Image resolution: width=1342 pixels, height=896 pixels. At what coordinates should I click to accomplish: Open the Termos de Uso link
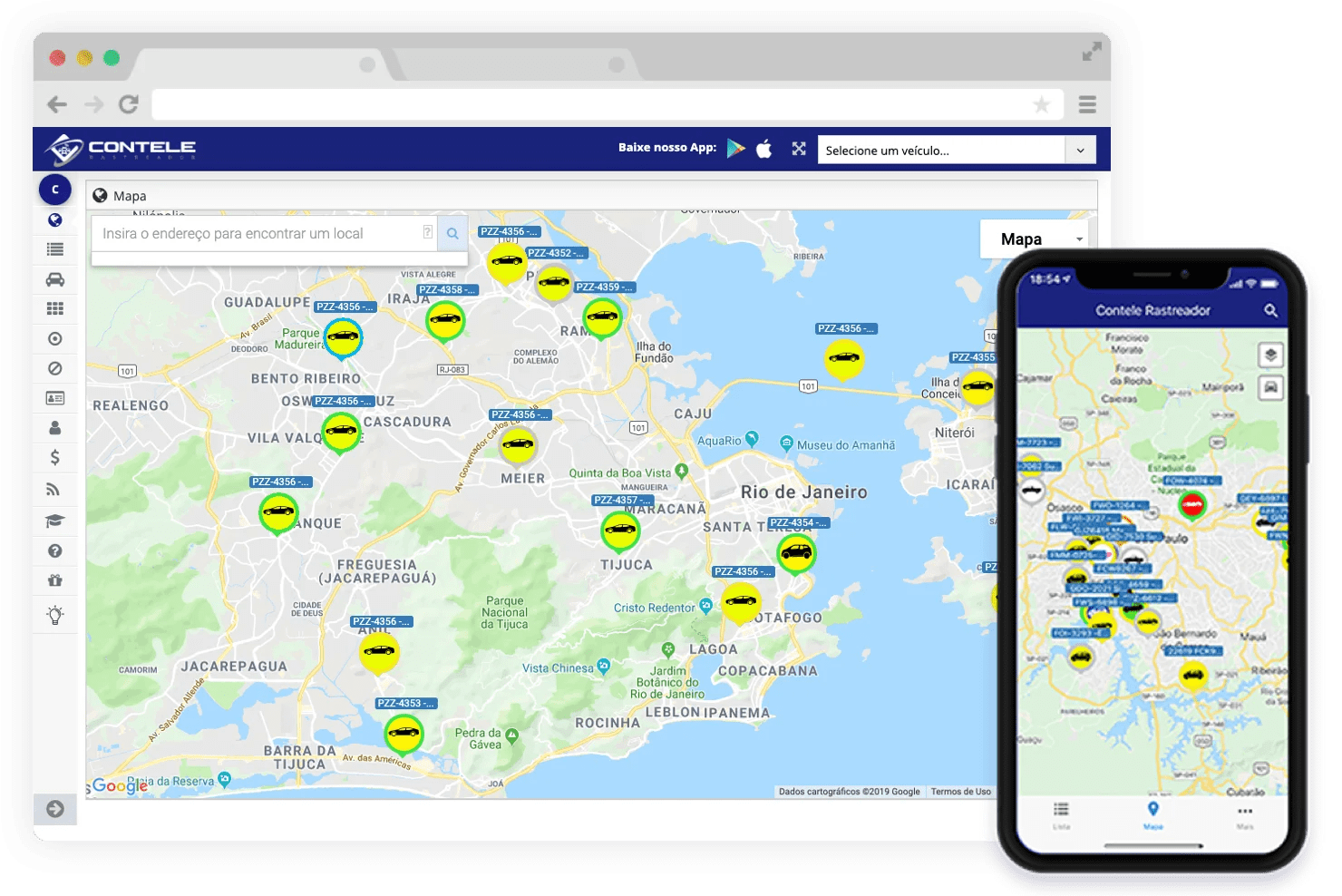(x=960, y=792)
